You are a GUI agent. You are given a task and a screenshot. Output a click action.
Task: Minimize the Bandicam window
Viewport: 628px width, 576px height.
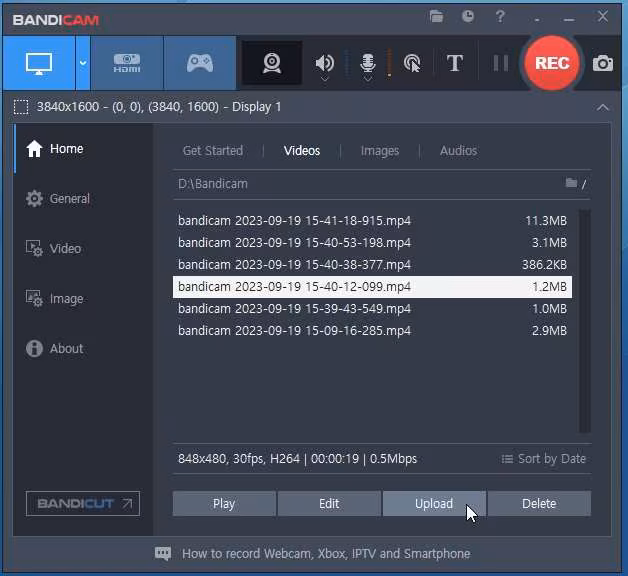click(569, 19)
